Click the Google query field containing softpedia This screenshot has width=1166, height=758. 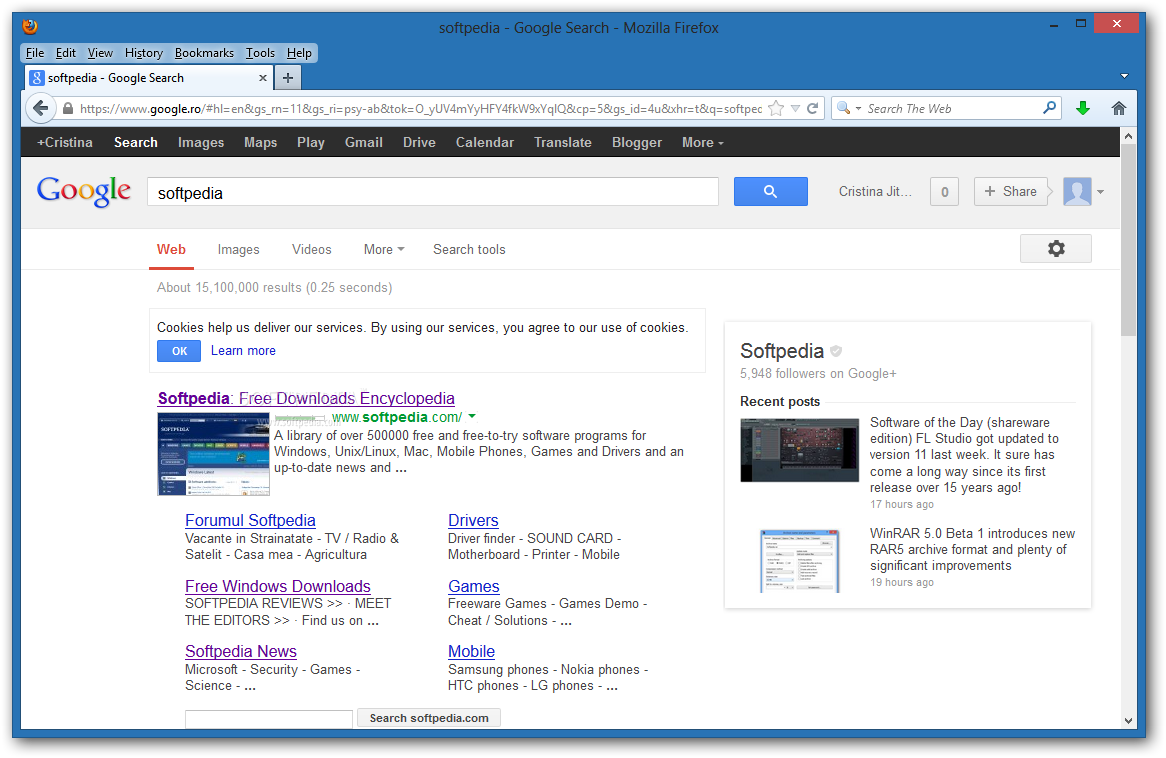pyautogui.click(x=433, y=192)
